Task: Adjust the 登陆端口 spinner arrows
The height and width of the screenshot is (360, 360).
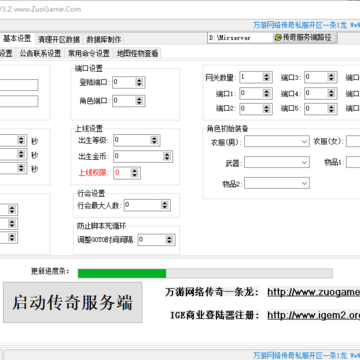Action: 139,82
